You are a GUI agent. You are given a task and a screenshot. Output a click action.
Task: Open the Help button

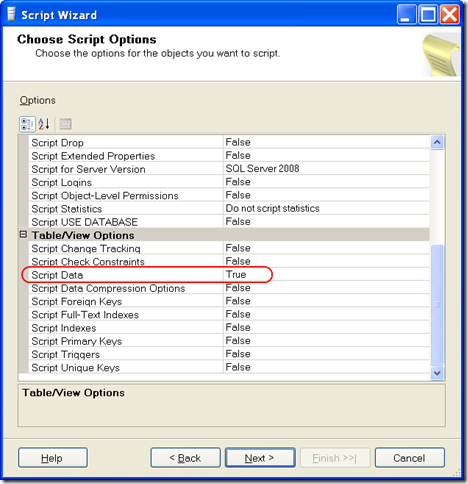point(53,458)
